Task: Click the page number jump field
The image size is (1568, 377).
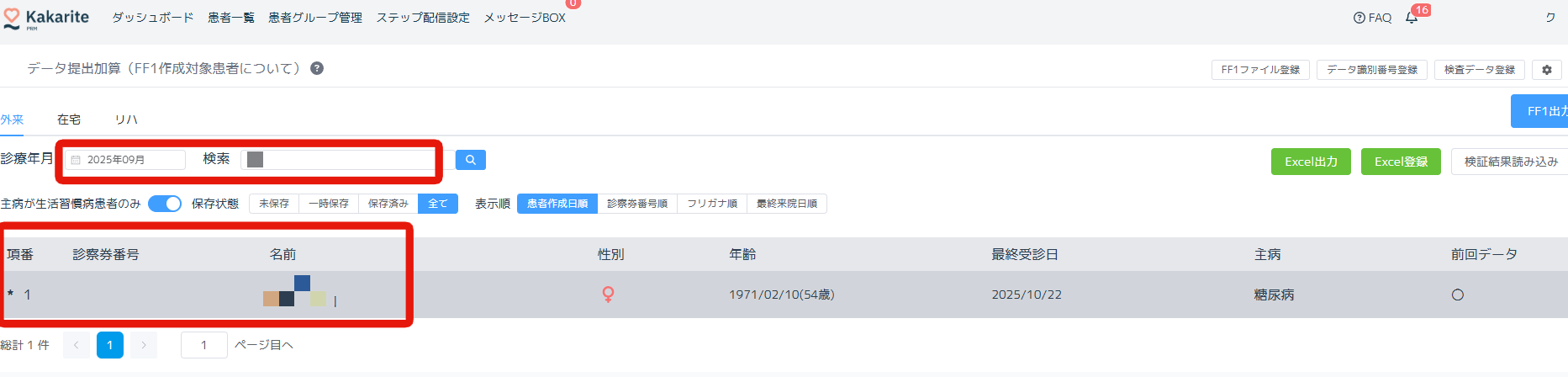Action: pyautogui.click(x=203, y=345)
